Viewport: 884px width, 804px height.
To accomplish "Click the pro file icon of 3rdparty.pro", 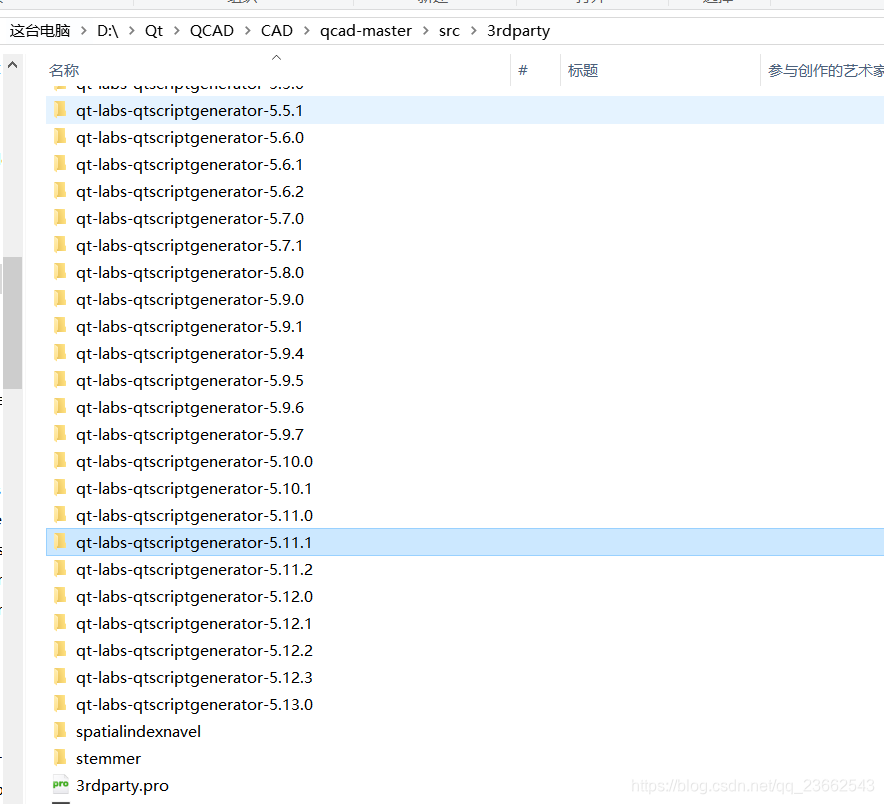I will (x=60, y=785).
